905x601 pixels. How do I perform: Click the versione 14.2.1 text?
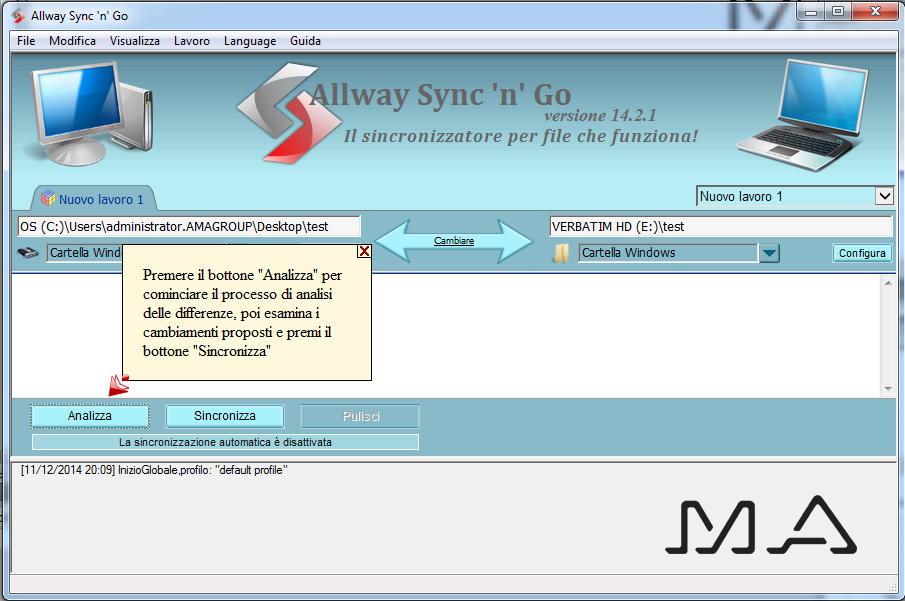[600, 115]
